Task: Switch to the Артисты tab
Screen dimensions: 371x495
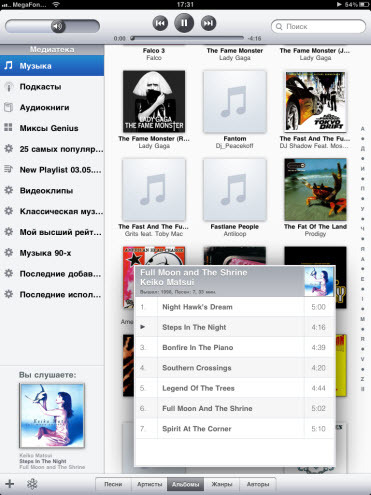Action: [x=149, y=484]
